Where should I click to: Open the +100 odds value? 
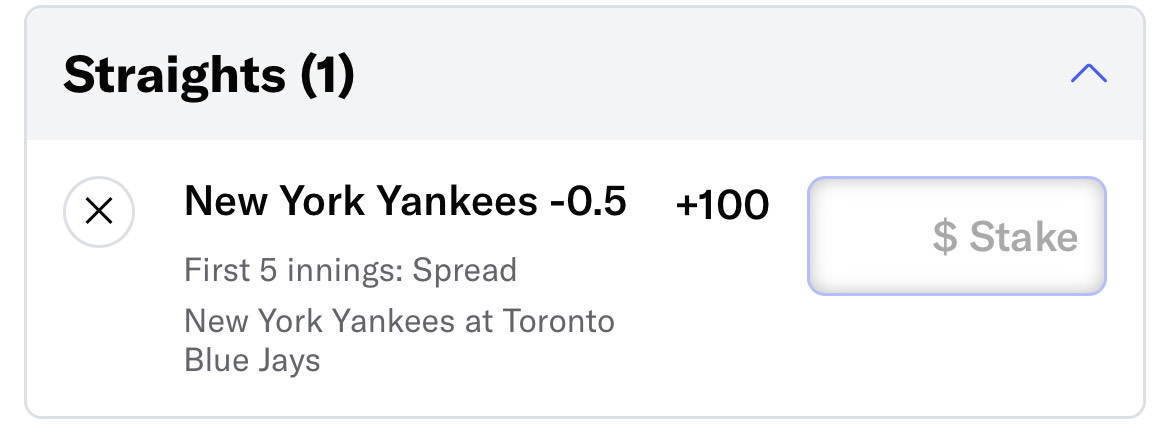coord(722,205)
